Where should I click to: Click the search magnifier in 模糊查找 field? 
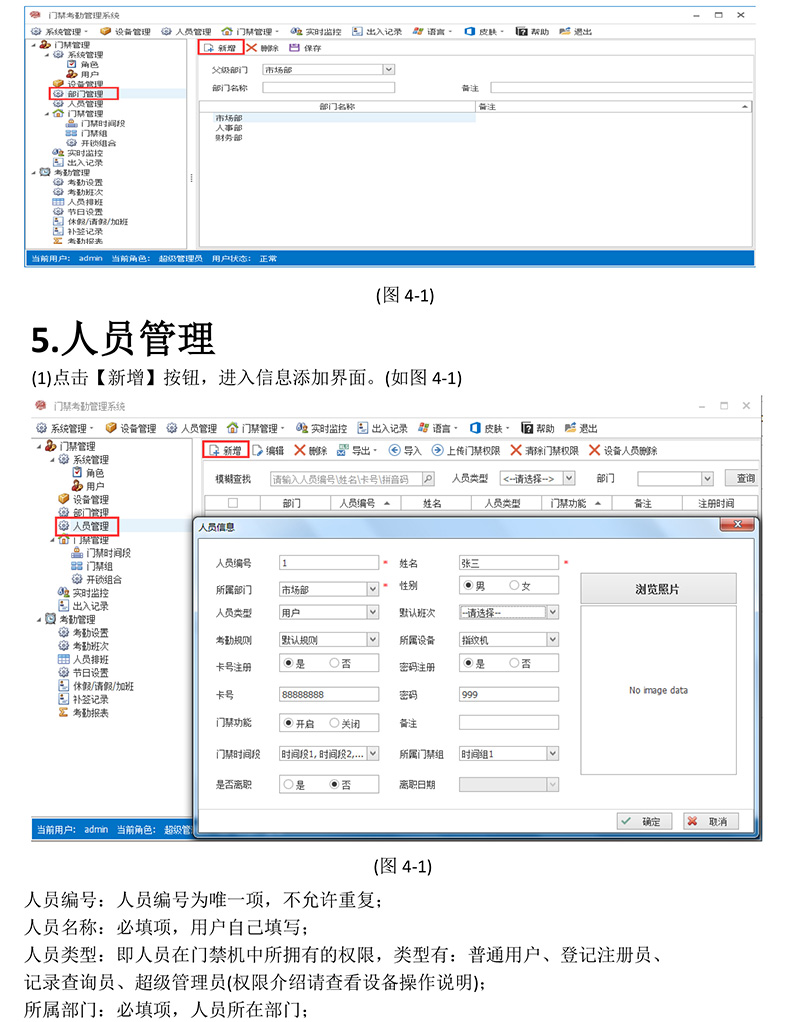[x=427, y=479]
